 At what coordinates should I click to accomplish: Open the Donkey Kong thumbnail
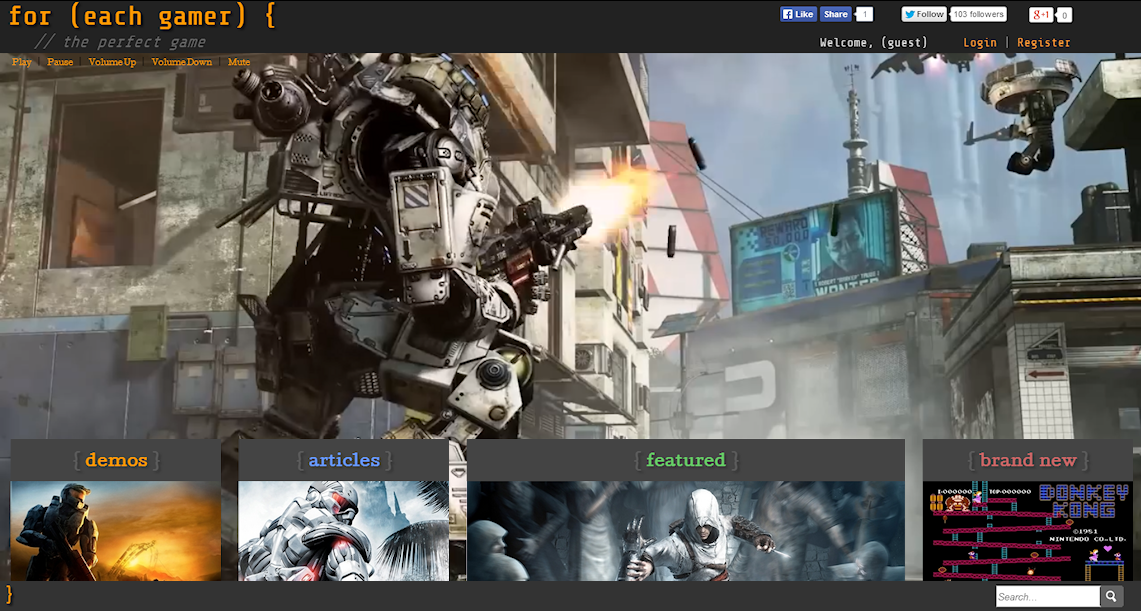1027,531
